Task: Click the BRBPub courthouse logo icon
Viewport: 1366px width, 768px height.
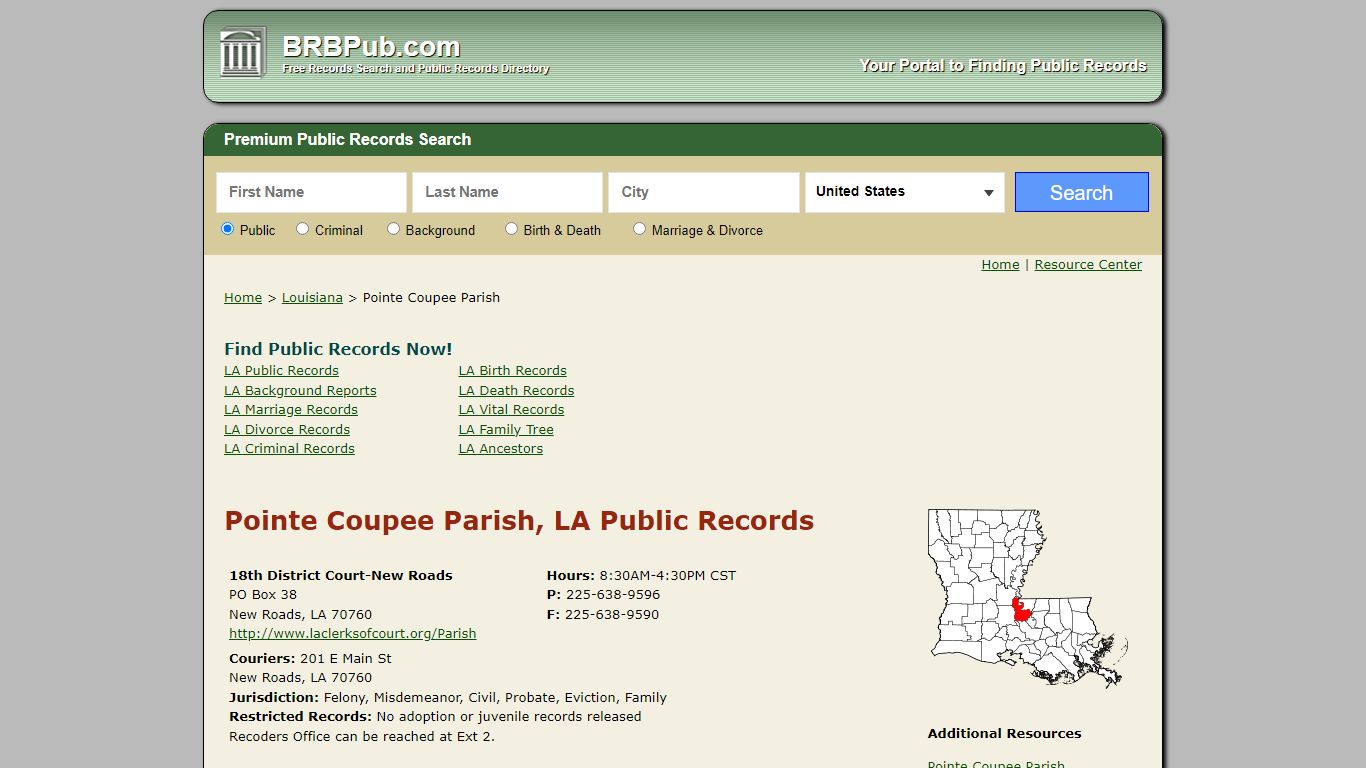Action: (242, 52)
